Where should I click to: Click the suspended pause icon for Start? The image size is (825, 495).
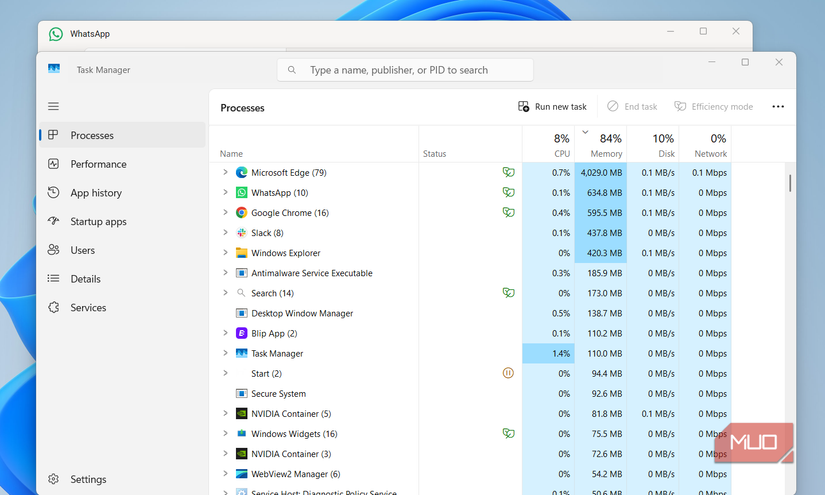(x=508, y=373)
